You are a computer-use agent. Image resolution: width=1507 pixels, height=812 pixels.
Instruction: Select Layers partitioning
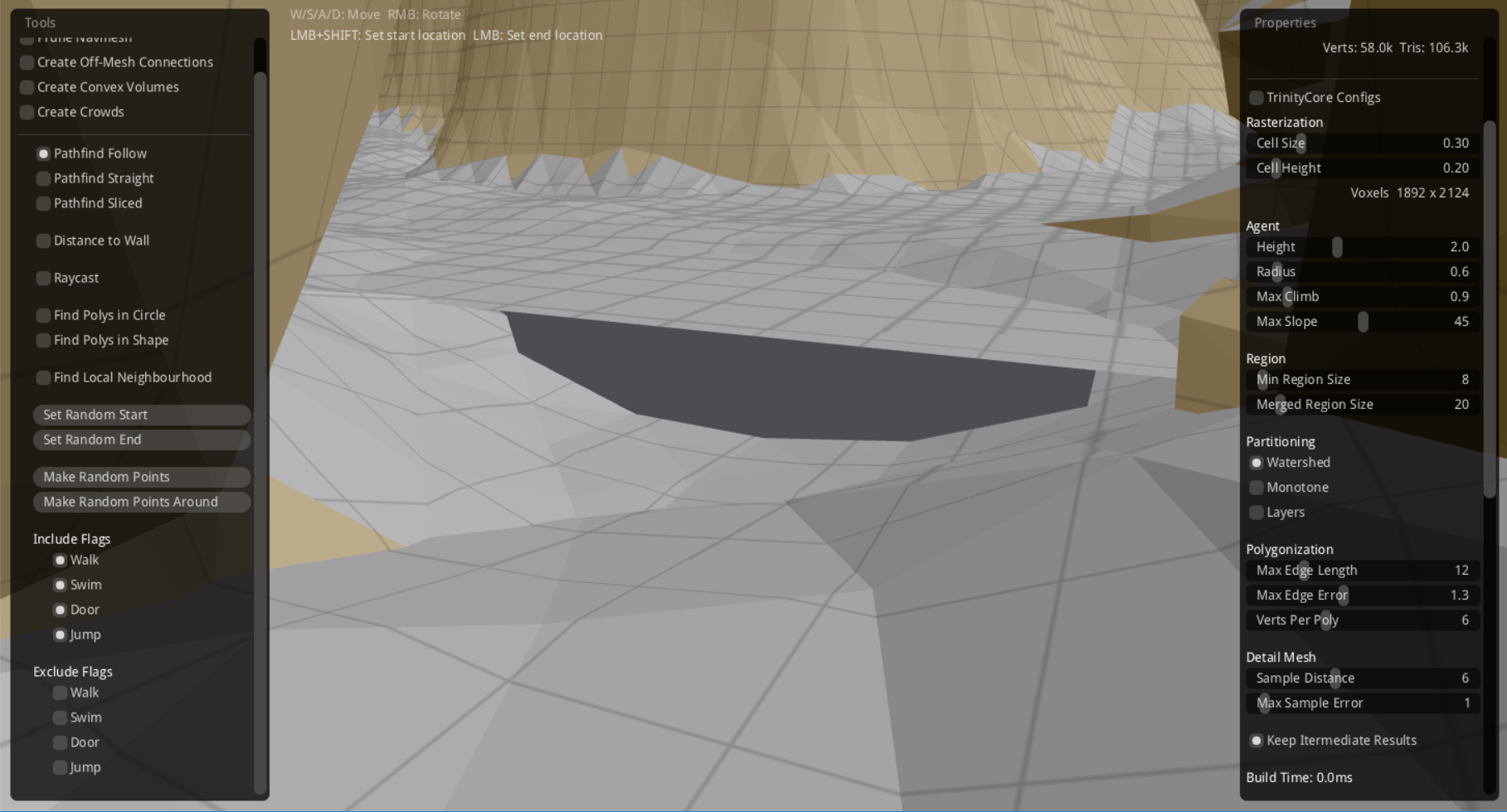(x=1278, y=513)
